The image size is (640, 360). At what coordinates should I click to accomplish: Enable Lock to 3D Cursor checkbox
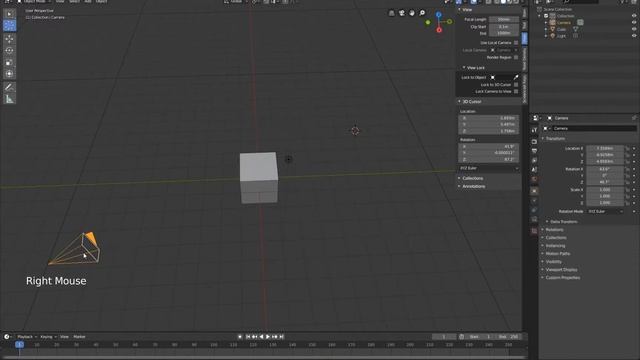pyautogui.click(x=516, y=84)
